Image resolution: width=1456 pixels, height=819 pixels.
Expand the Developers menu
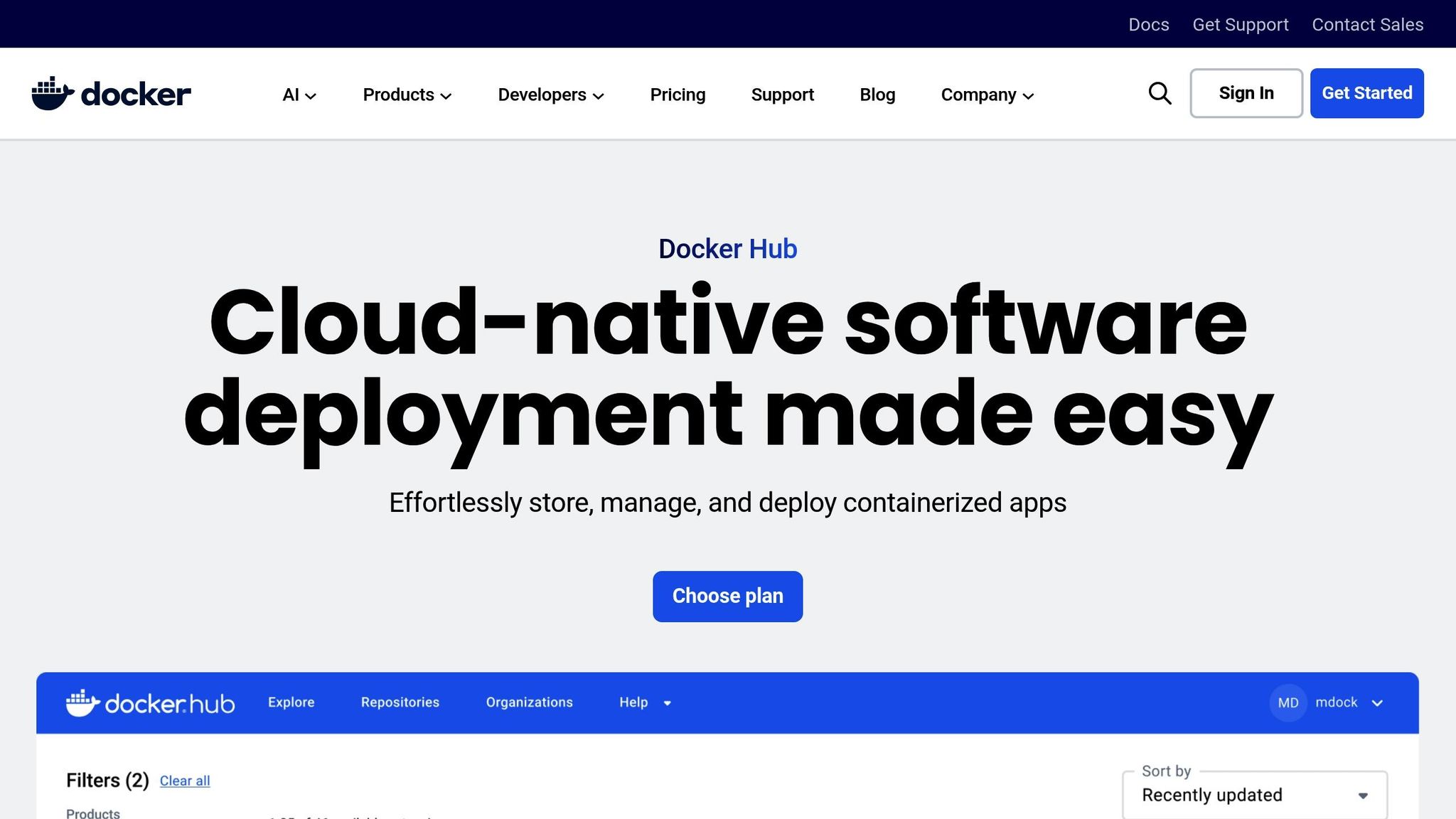pyautogui.click(x=551, y=95)
